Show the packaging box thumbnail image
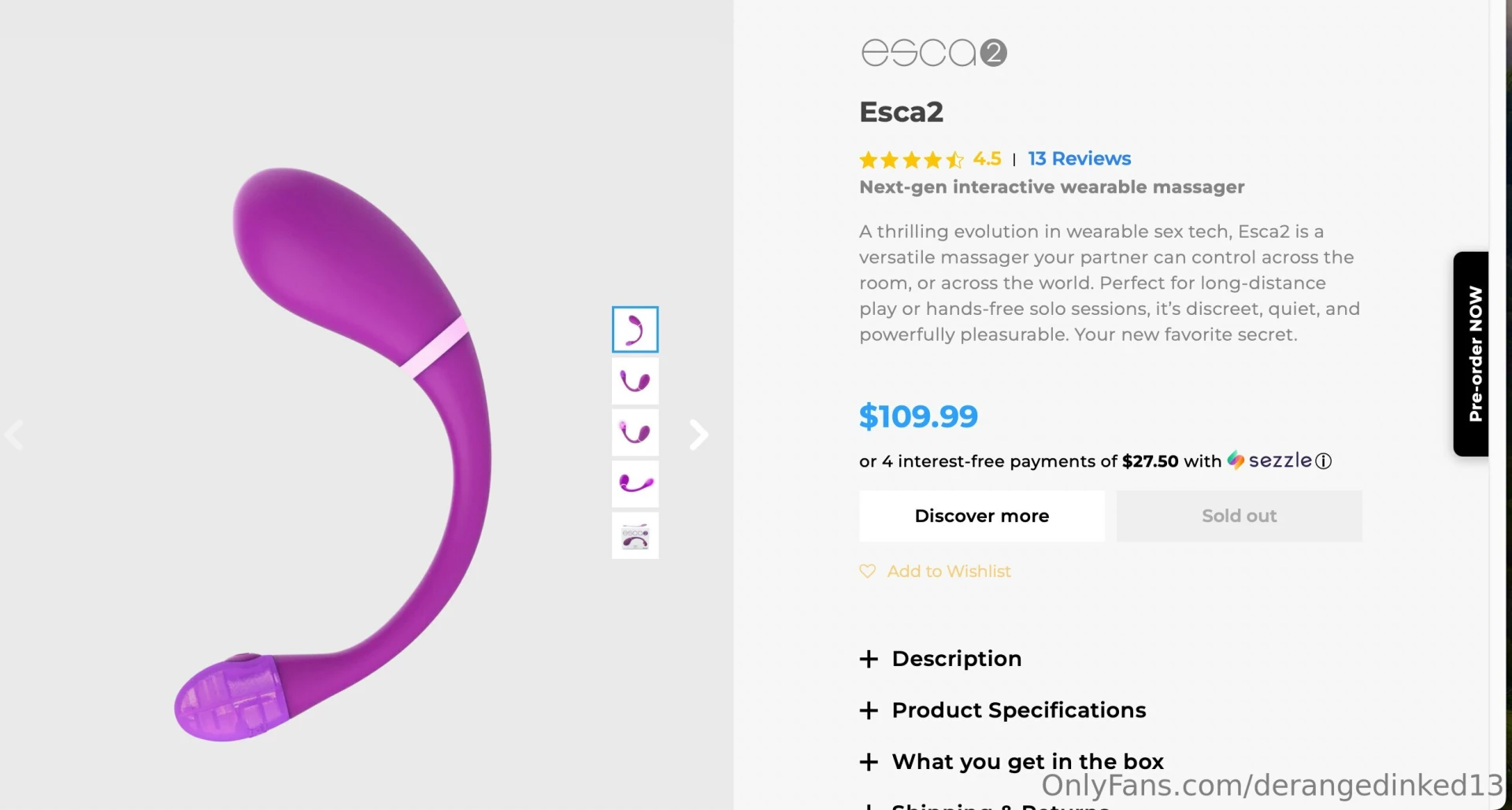The image size is (1512, 810). pos(635,536)
